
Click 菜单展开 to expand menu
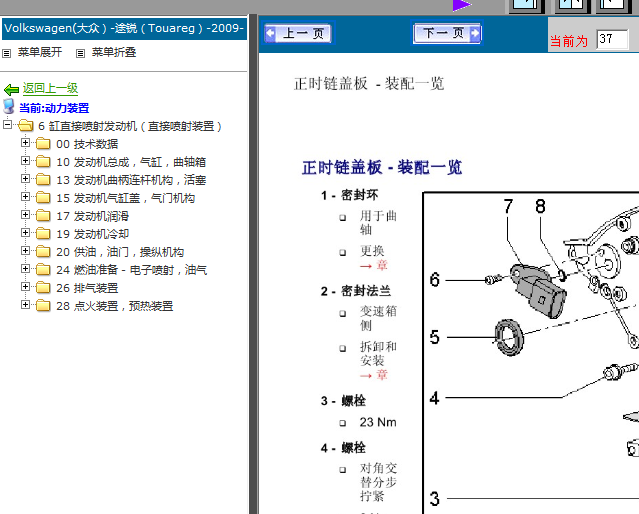pos(40,53)
